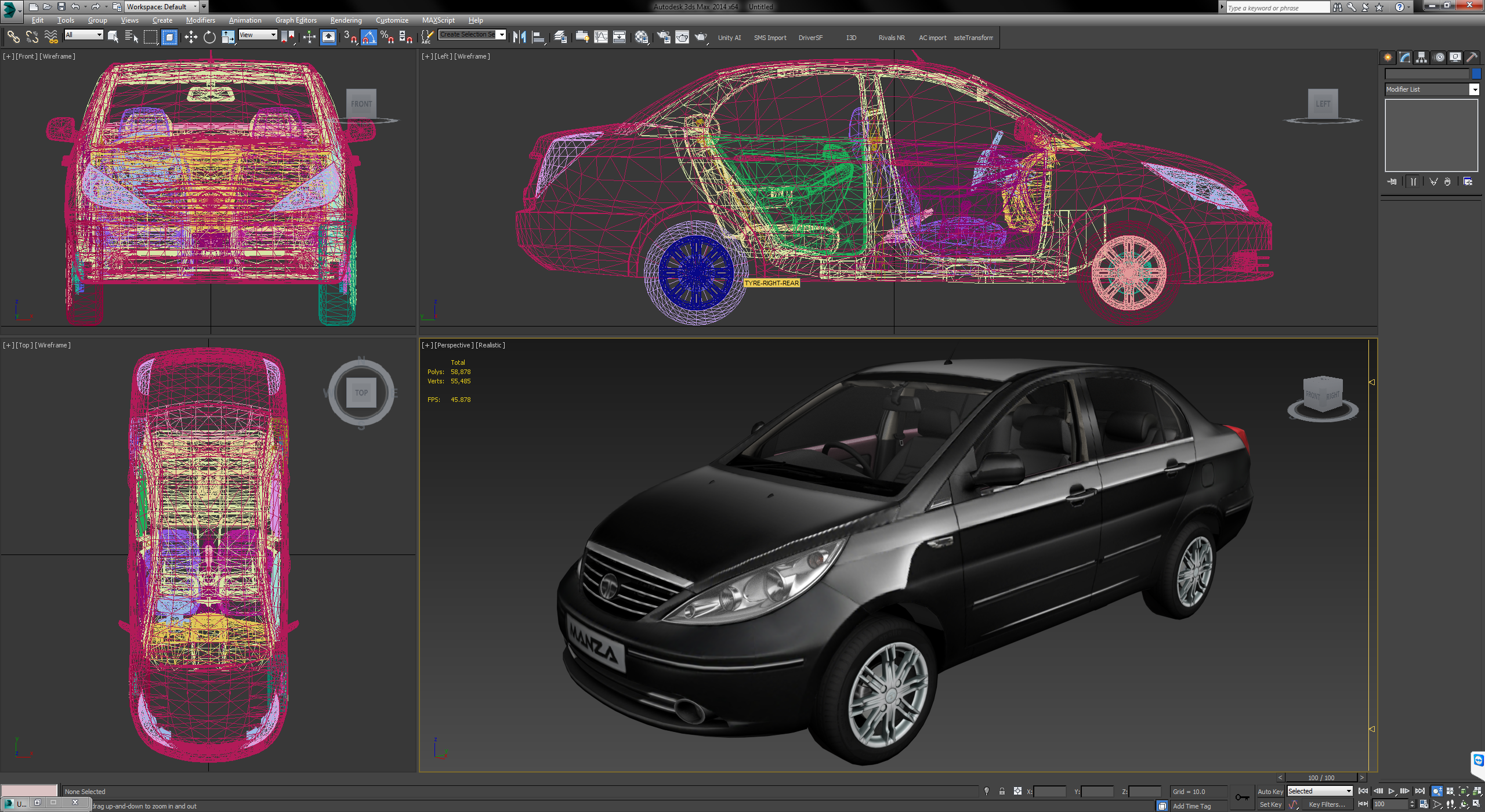Open the MAXScript menu
This screenshot has height=812, width=1485.
click(439, 20)
